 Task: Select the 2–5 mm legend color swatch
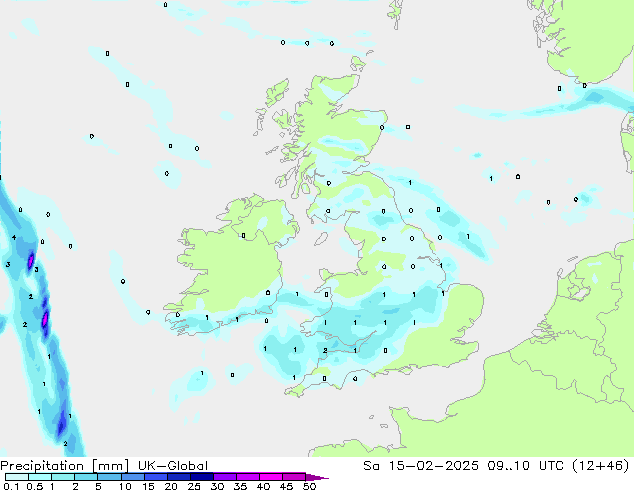pos(86,477)
